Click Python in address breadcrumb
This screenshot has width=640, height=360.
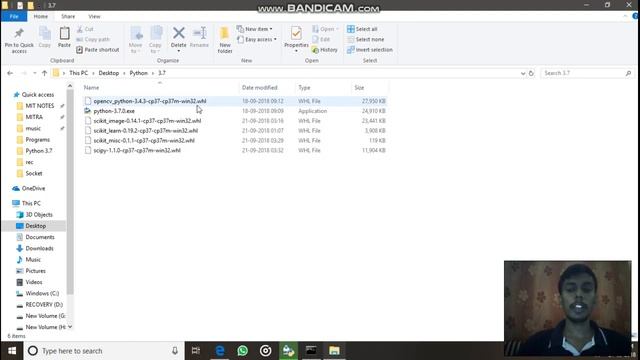[x=138, y=73]
